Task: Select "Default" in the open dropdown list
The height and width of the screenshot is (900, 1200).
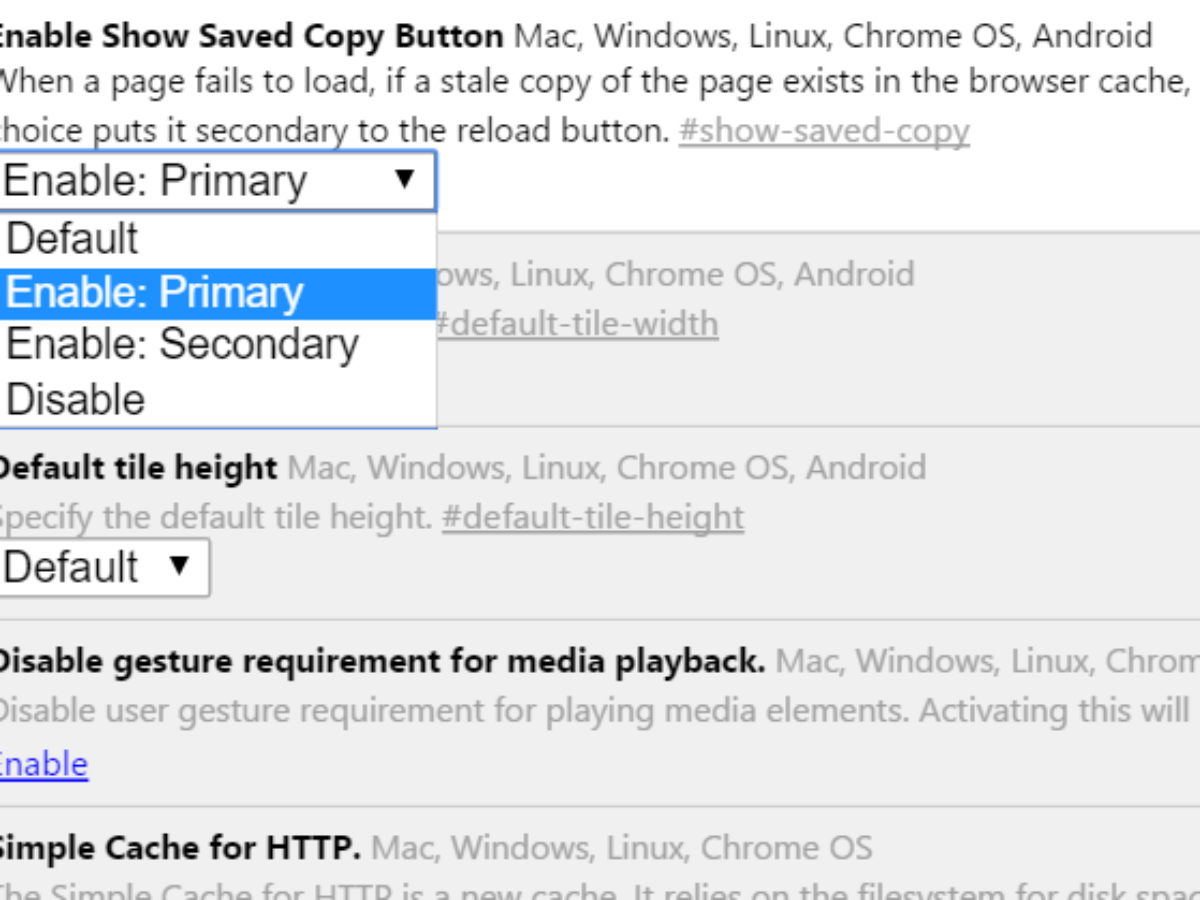Action: point(72,239)
